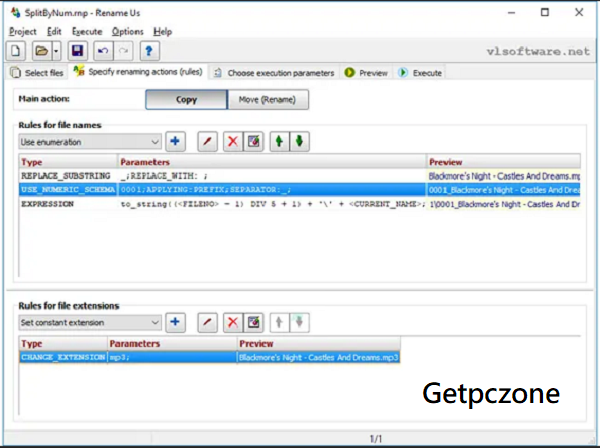The height and width of the screenshot is (448, 600).
Task: Click Castles And Dreams.mp3 extension preview cell
Action: 318,357
